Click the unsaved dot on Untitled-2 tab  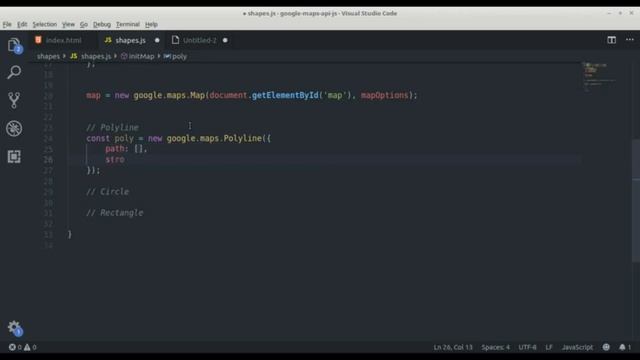point(225,40)
